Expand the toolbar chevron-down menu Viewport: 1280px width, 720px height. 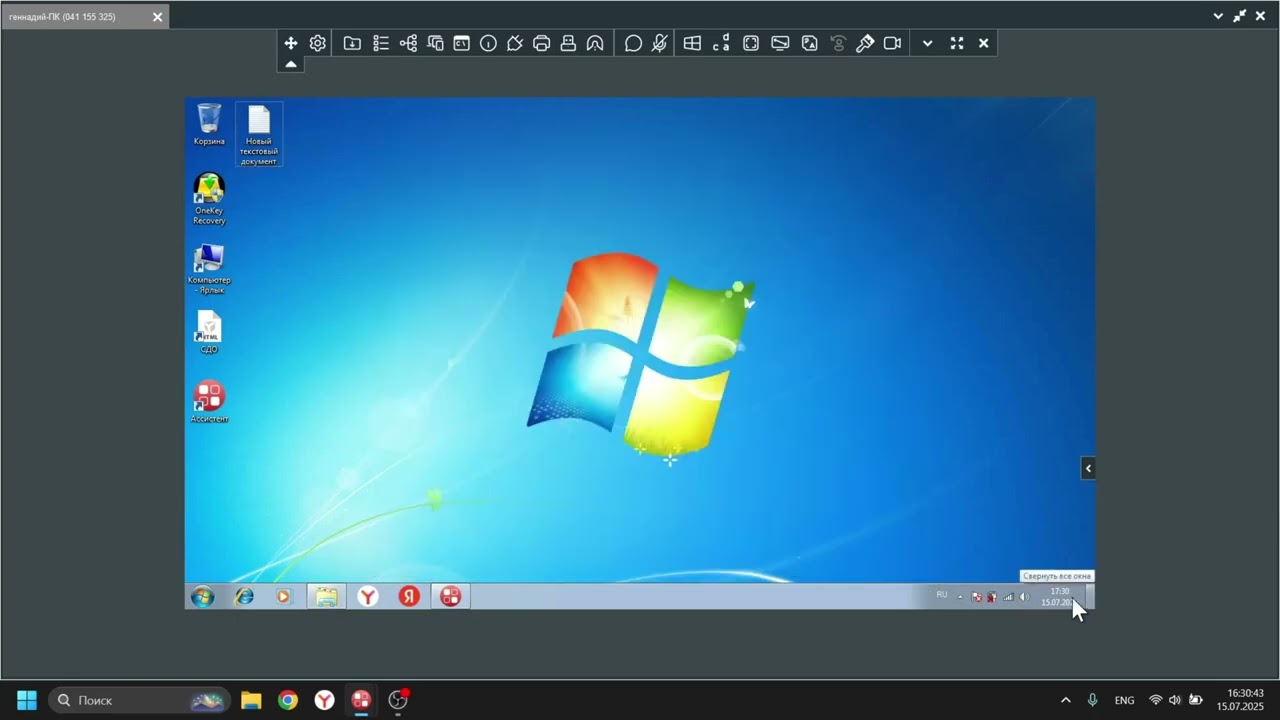tap(927, 43)
